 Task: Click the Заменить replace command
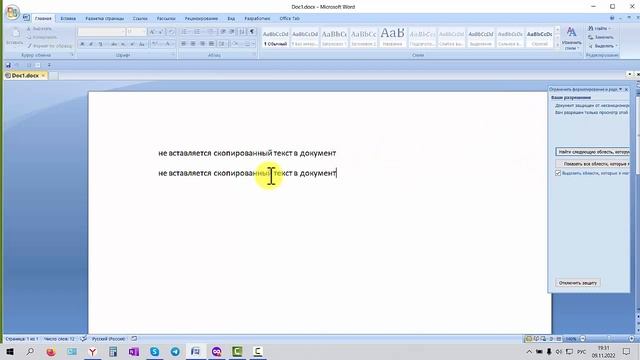point(601,37)
